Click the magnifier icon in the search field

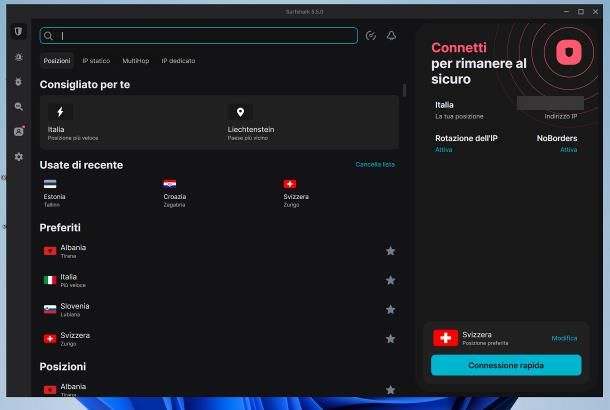[x=48, y=36]
